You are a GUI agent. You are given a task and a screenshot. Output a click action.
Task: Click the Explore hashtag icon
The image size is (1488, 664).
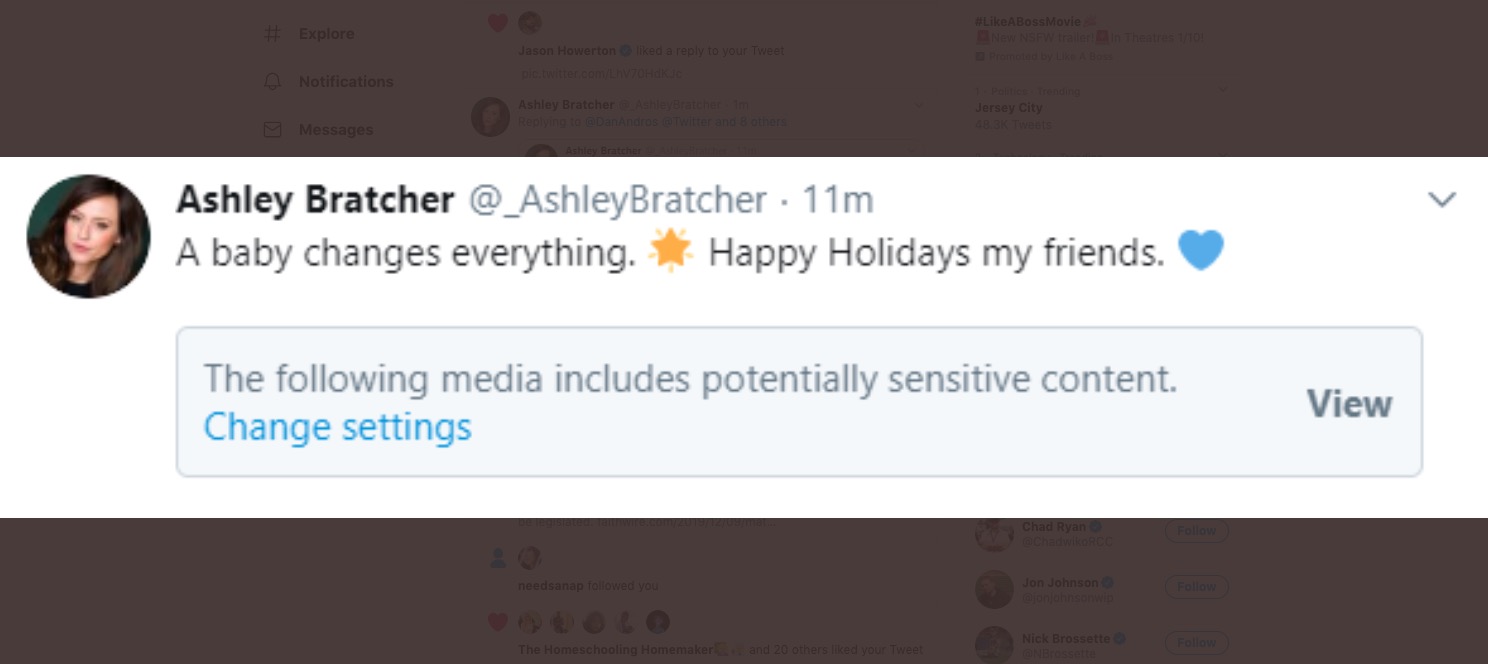point(272,33)
